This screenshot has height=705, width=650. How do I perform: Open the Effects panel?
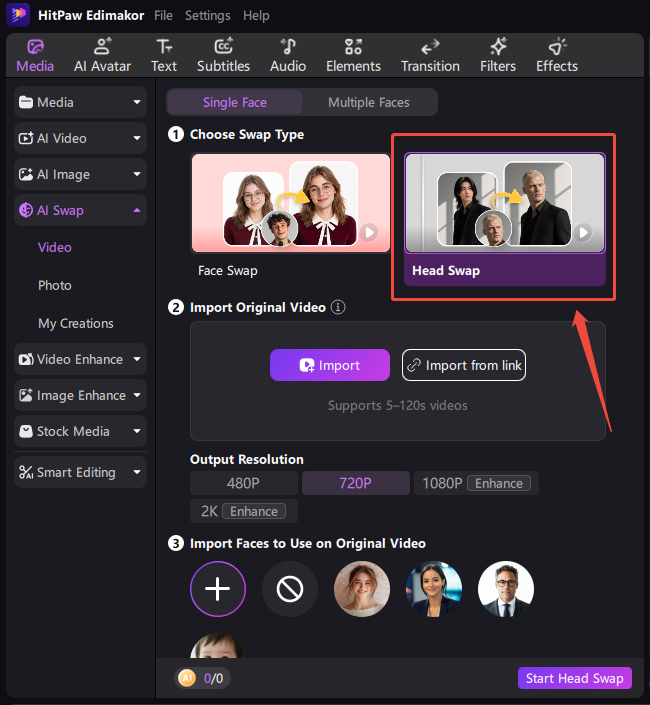coord(557,56)
